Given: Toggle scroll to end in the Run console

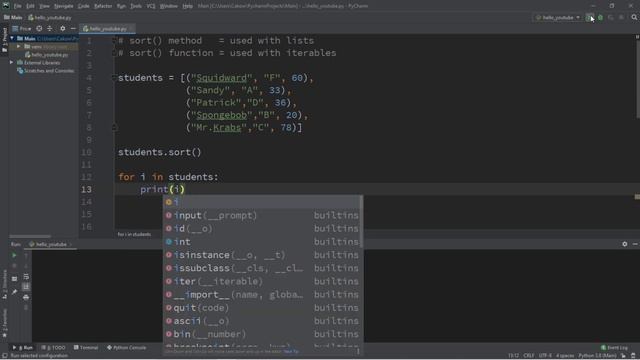Looking at the screenshot, I should (26, 287).
